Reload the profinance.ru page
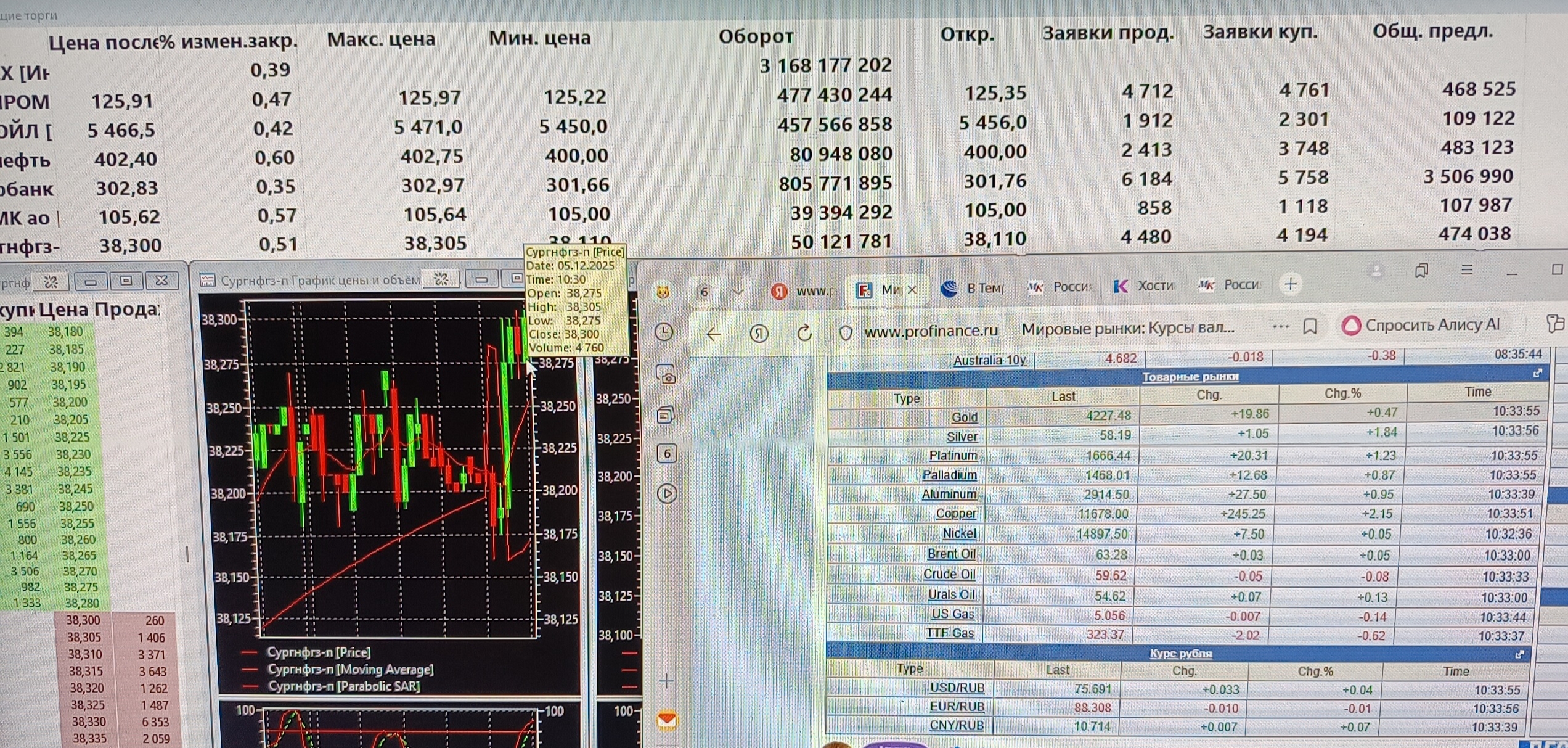 tap(804, 334)
